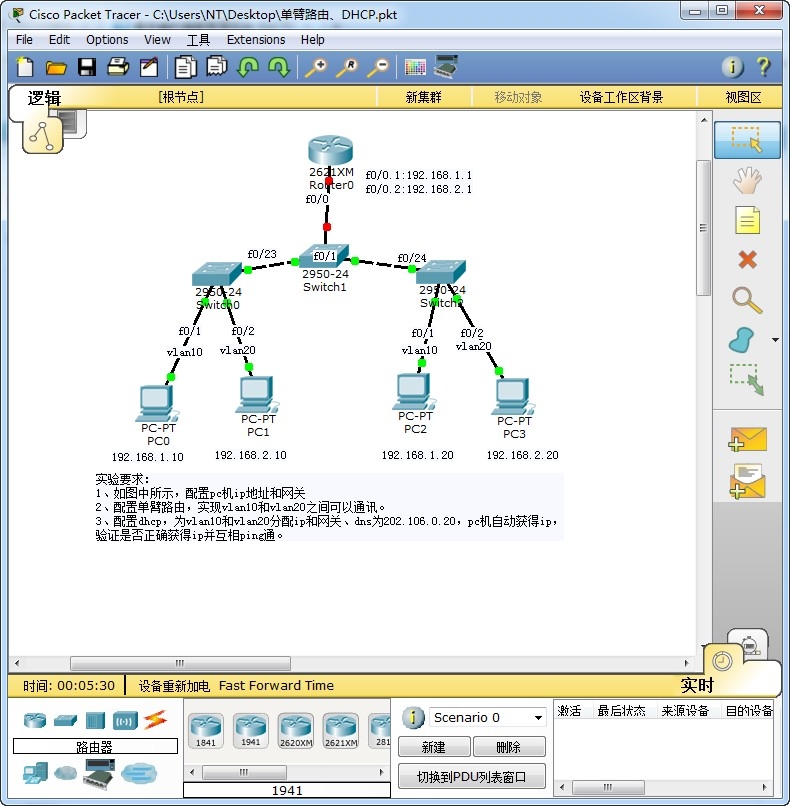The width and height of the screenshot is (790, 806).
Task: Add a simple PDU envelope
Action: pyautogui.click(x=747, y=440)
